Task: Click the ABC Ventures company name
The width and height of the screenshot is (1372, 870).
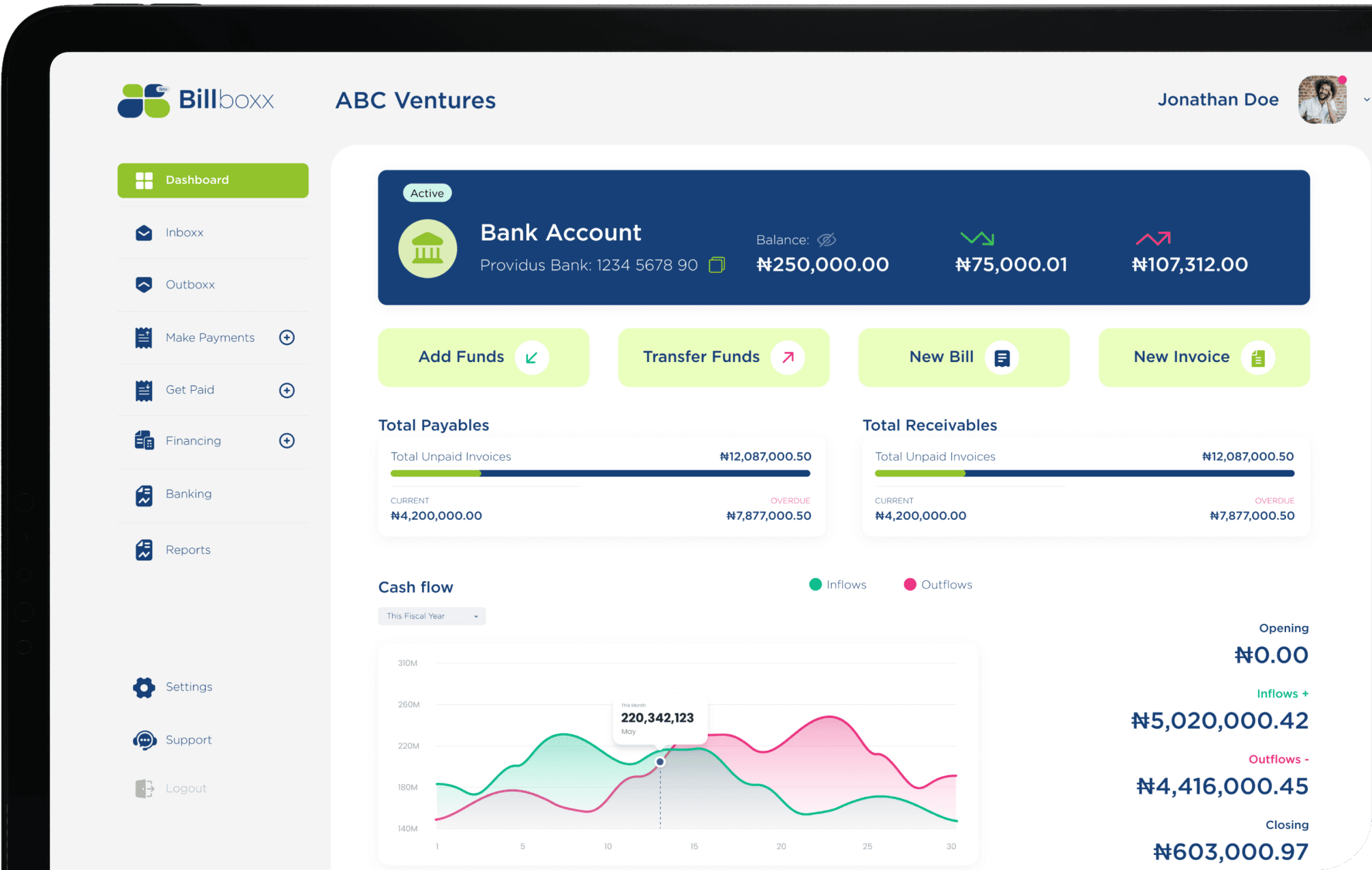Action: pyautogui.click(x=415, y=100)
